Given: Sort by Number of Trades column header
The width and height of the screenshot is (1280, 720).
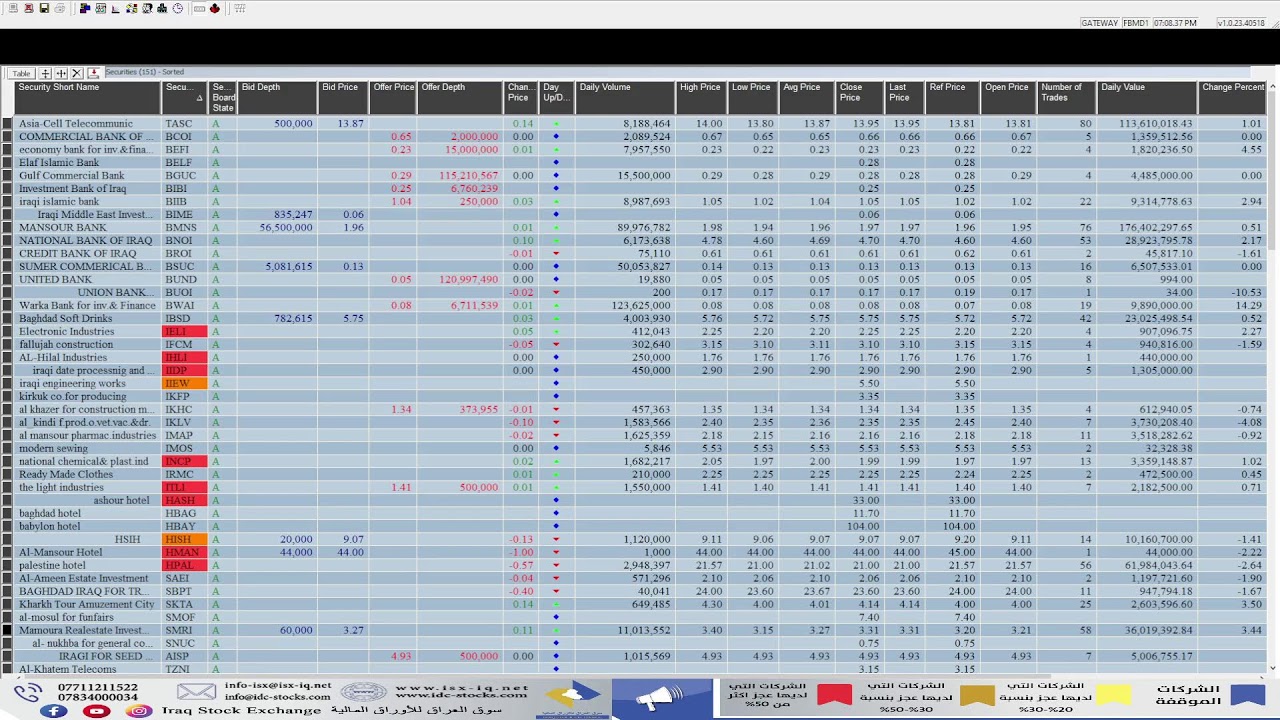Looking at the screenshot, I should 1067,97.
